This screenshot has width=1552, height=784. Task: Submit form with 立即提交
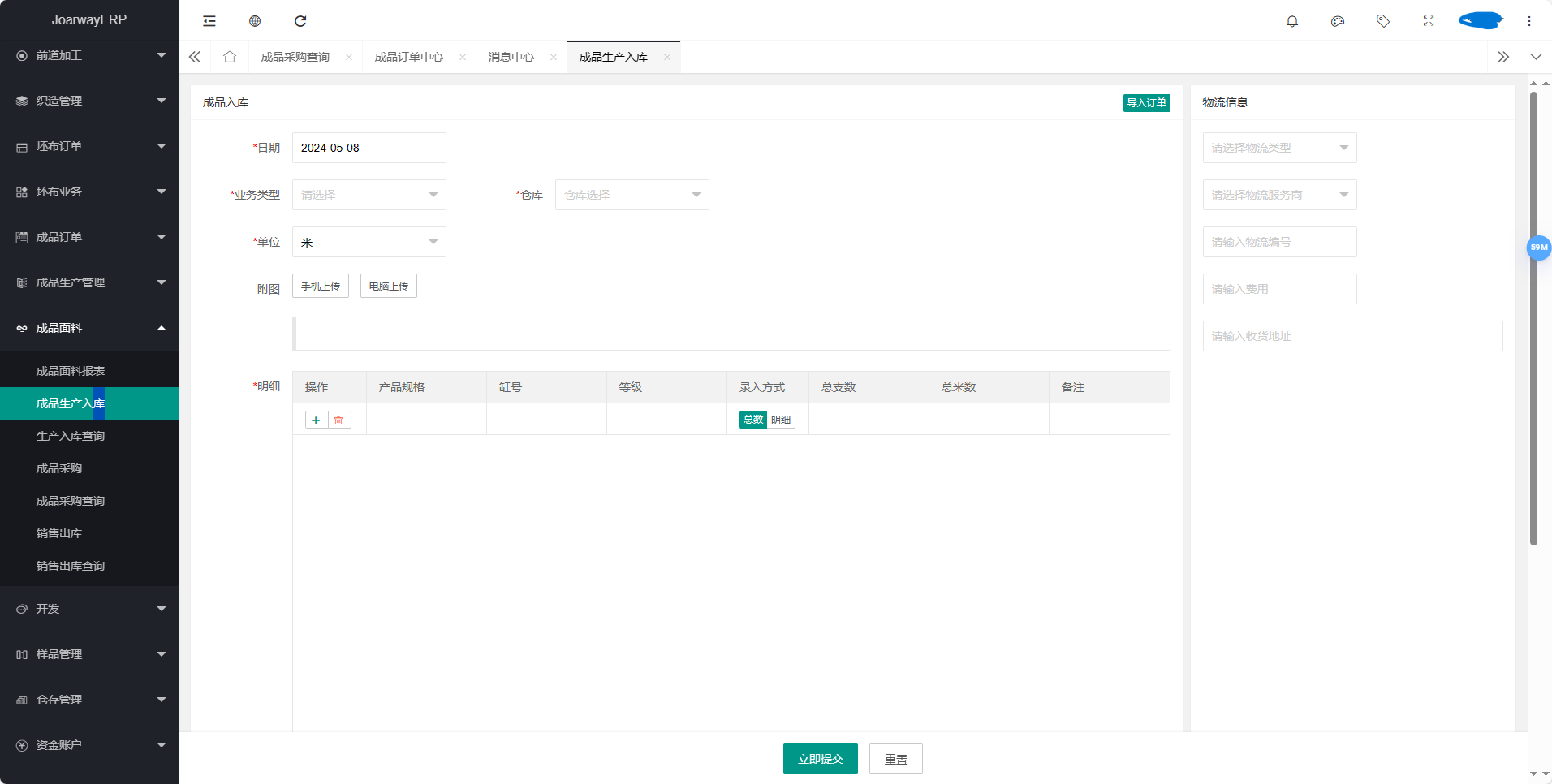click(821, 759)
